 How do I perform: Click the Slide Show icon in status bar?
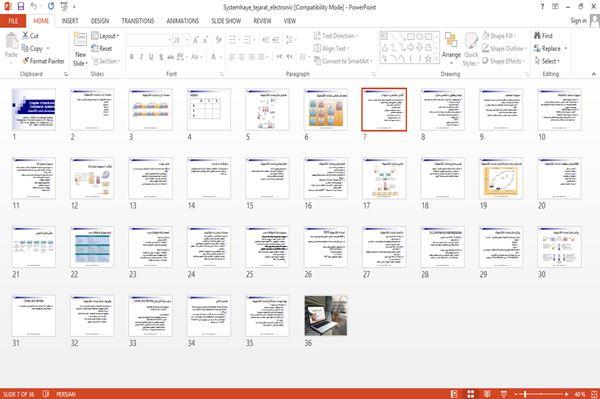click(x=504, y=394)
